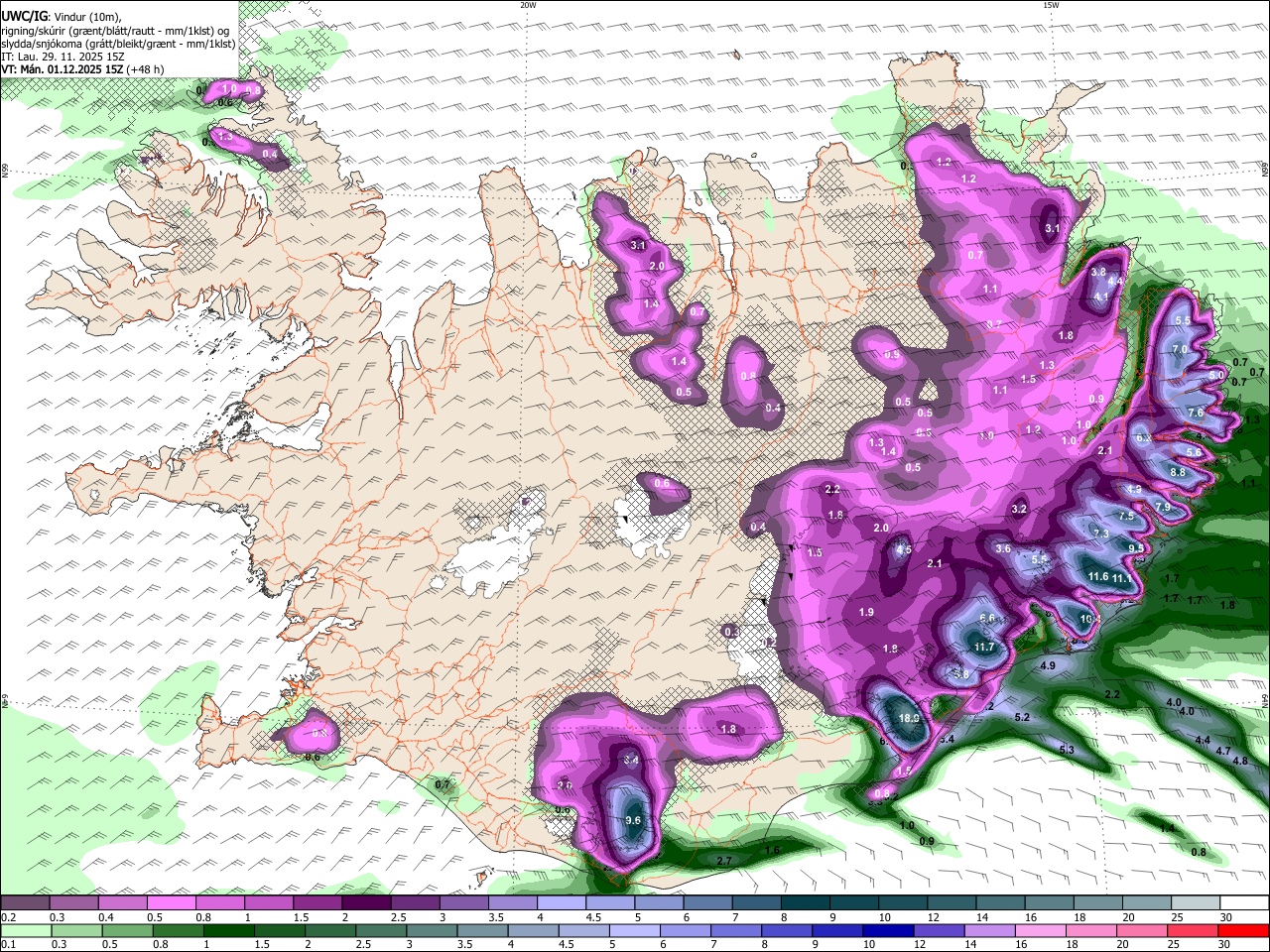The width and height of the screenshot is (1270, 952).
Task: Click the 'IT: Lau. 29. 11. 2025 15Z' line
Action: pyautogui.click(x=63, y=57)
